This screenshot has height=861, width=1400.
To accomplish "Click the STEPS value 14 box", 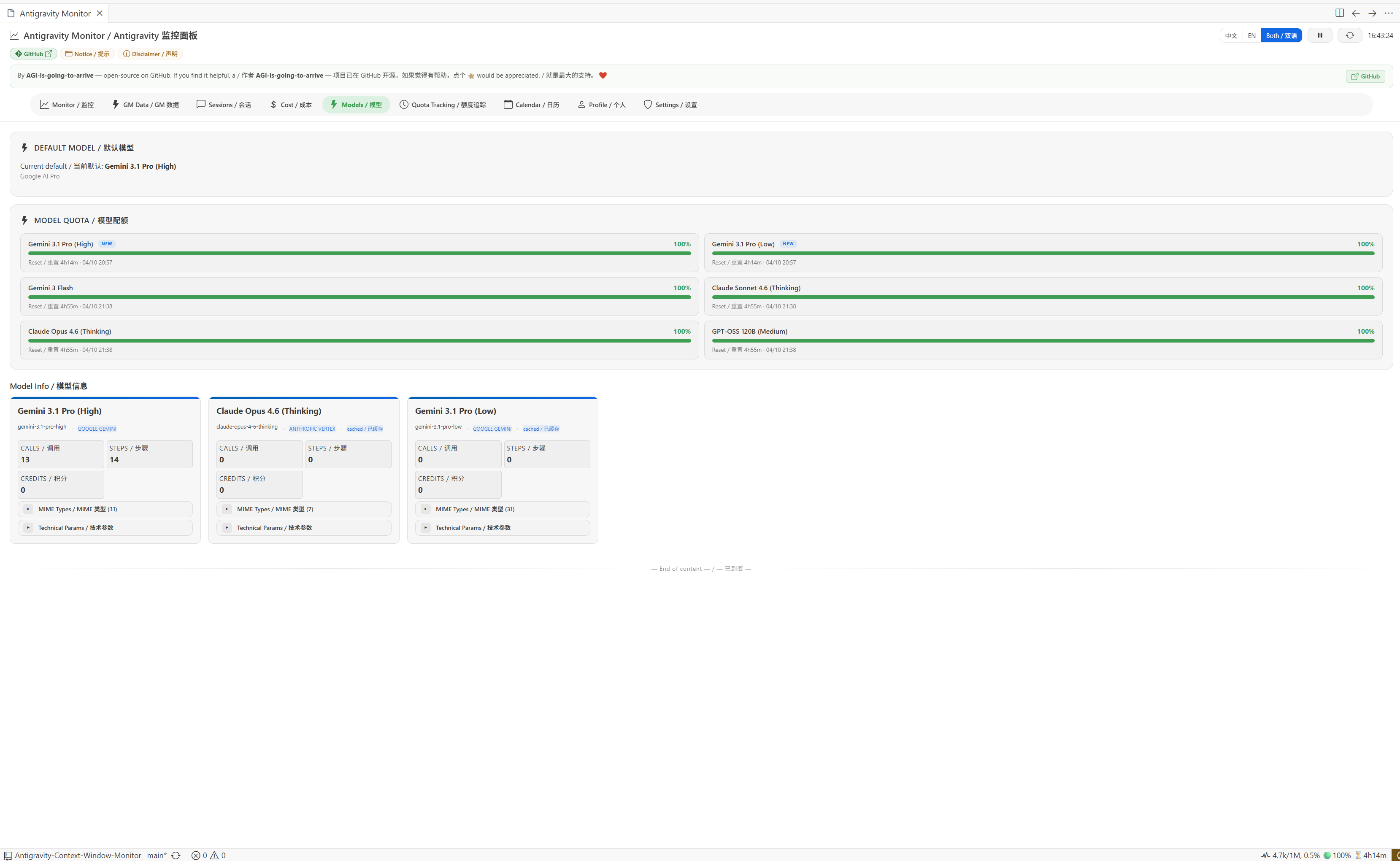I will point(150,454).
